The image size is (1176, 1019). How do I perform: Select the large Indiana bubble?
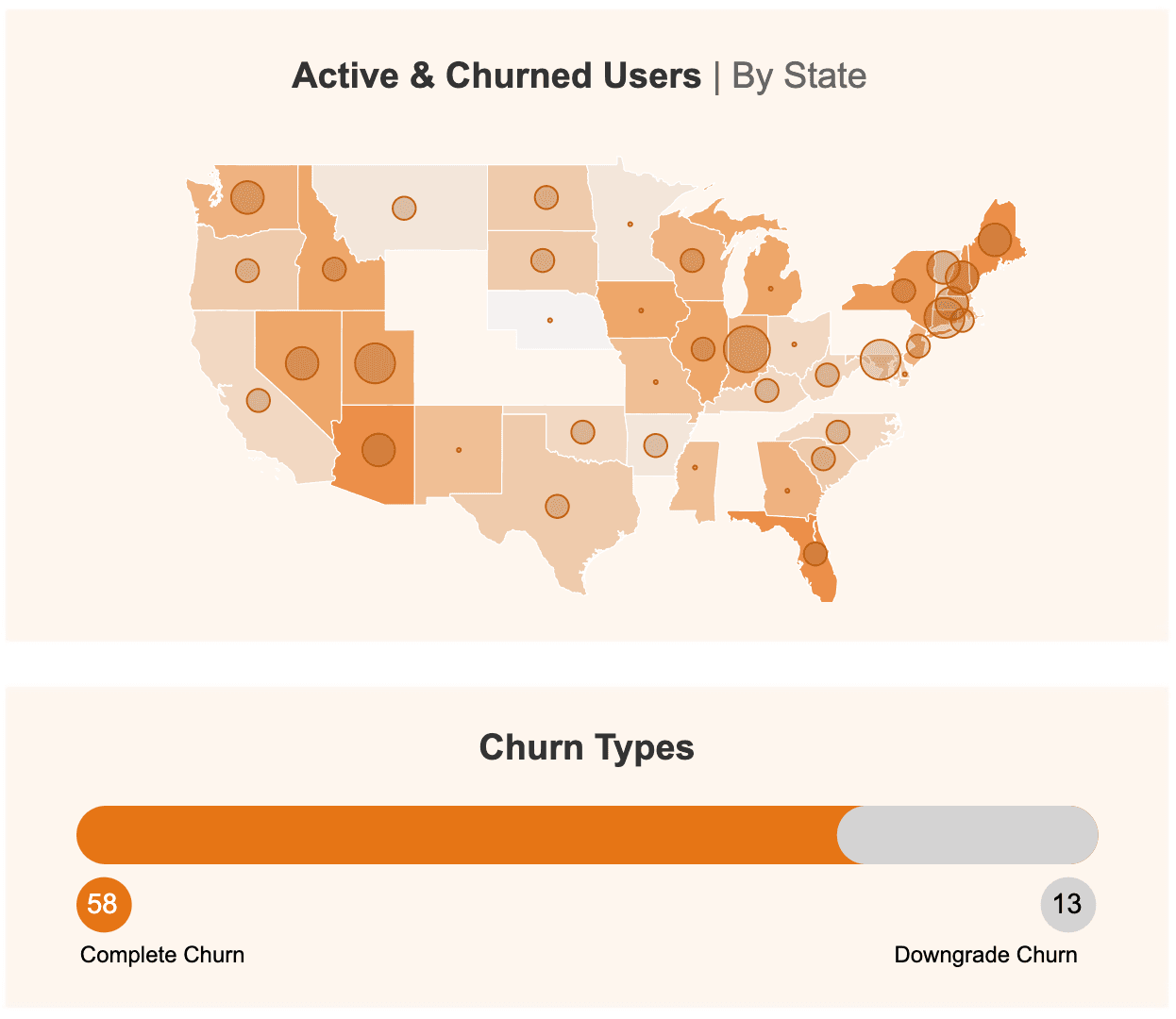tap(747, 349)
